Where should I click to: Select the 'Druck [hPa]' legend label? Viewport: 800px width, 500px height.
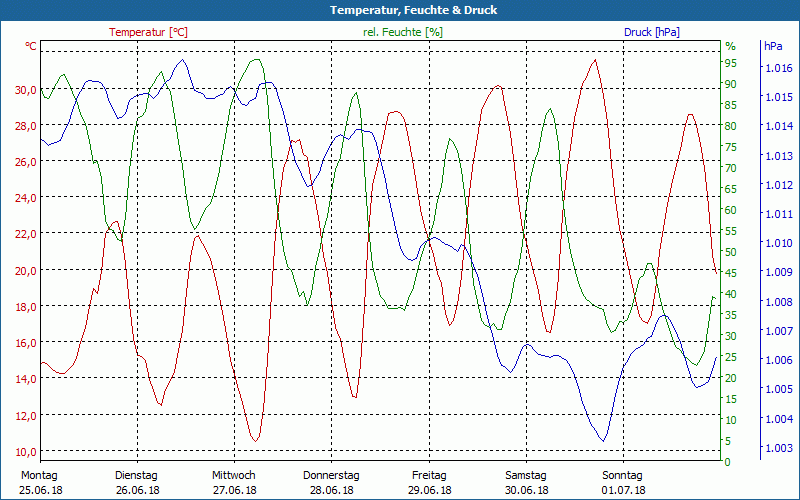[652, 32]
